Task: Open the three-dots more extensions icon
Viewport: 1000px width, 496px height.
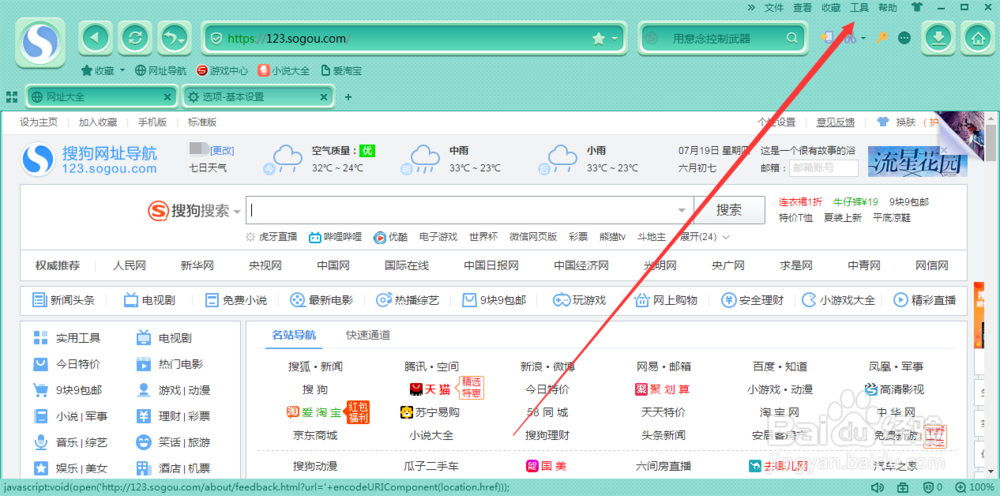Action: coord(904,38)
